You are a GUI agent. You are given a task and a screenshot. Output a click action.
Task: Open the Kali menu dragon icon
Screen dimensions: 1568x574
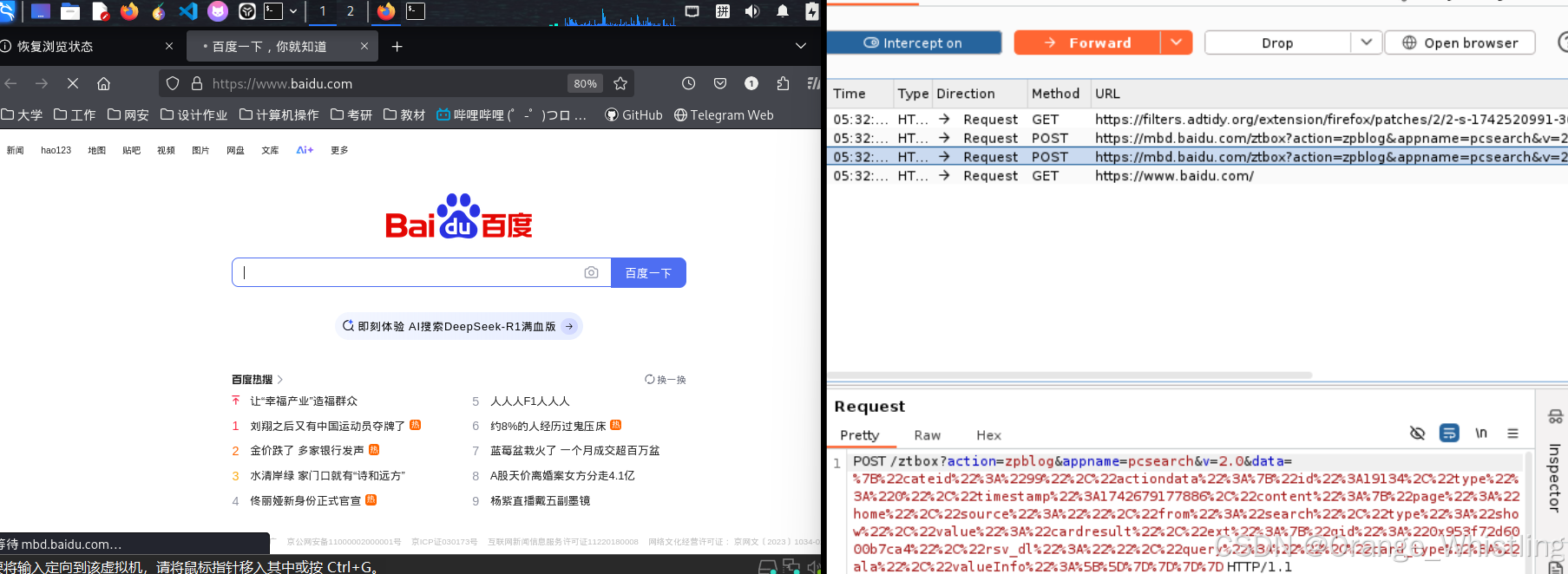point(7,11)
